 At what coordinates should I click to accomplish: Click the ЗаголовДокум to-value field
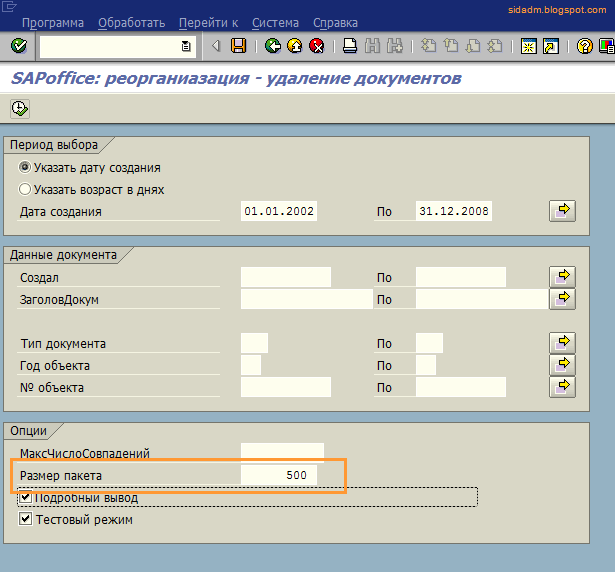pos(482,299)
